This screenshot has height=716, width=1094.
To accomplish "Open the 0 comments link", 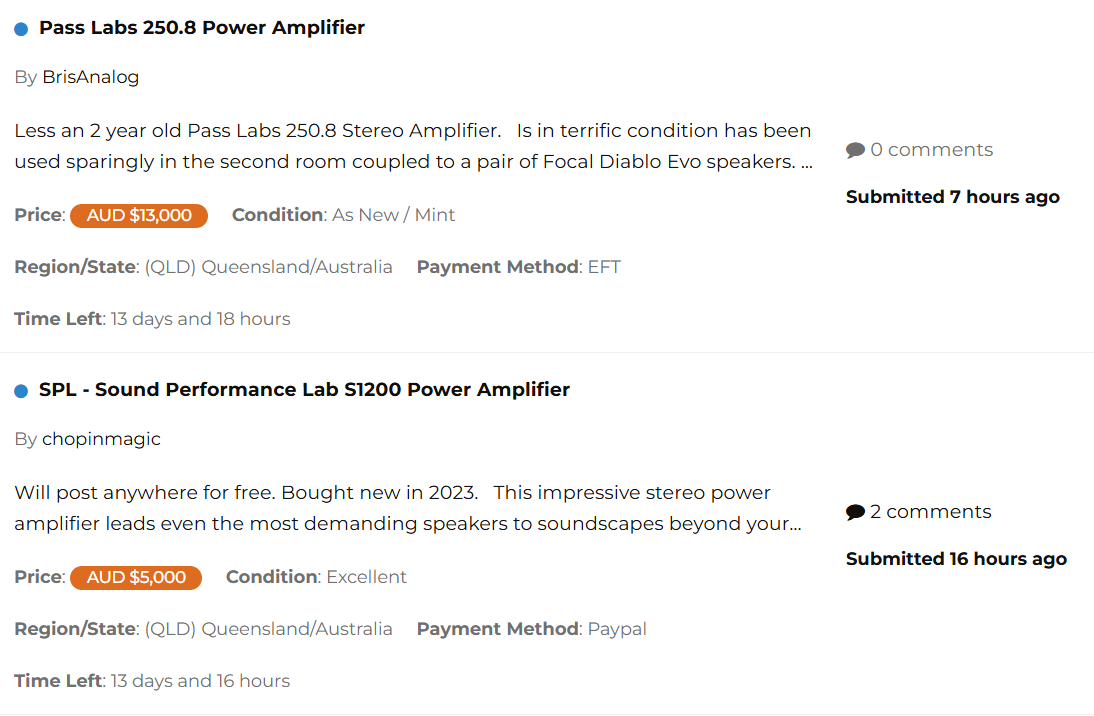I will tap(931, 150).
